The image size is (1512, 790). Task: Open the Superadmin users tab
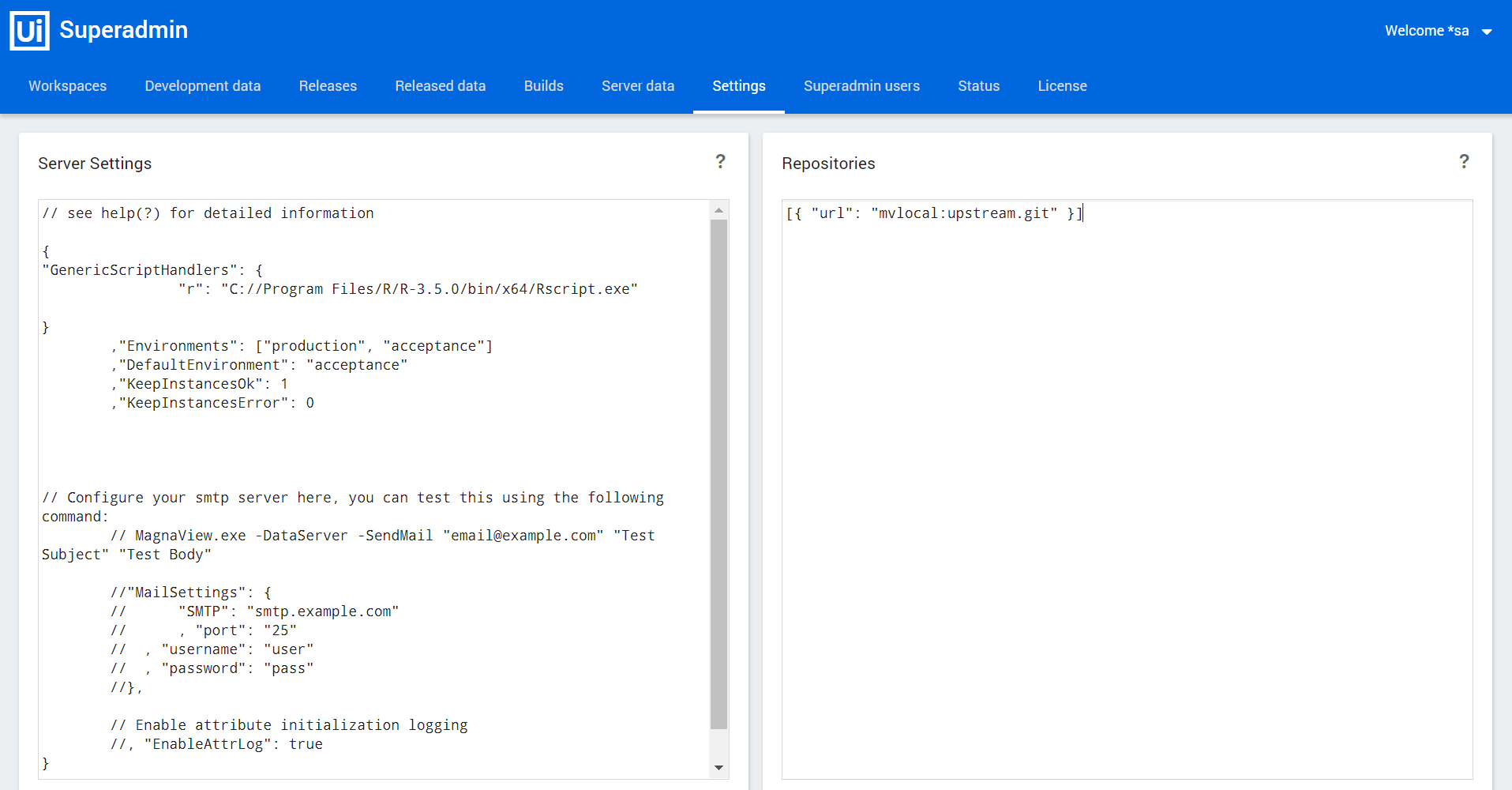pyautogui.click(x=861, y=86)
